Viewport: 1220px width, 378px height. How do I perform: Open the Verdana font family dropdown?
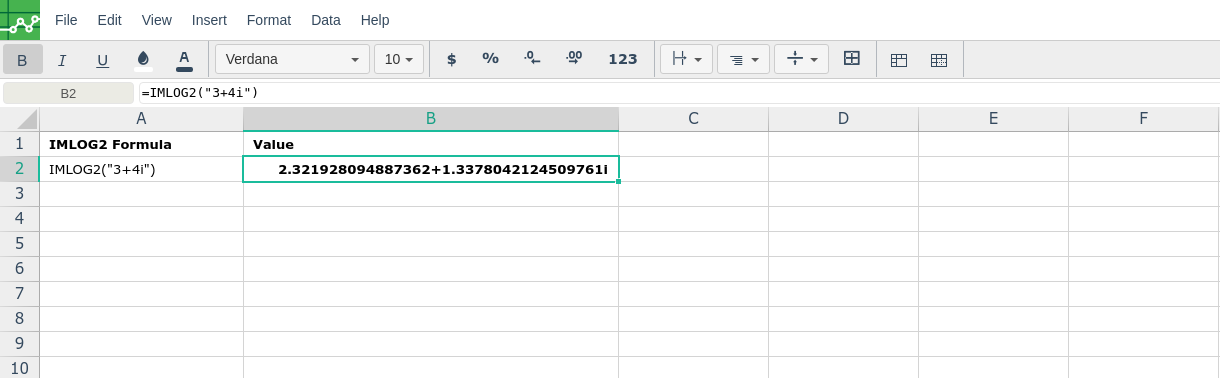click(x=292, y=59)
